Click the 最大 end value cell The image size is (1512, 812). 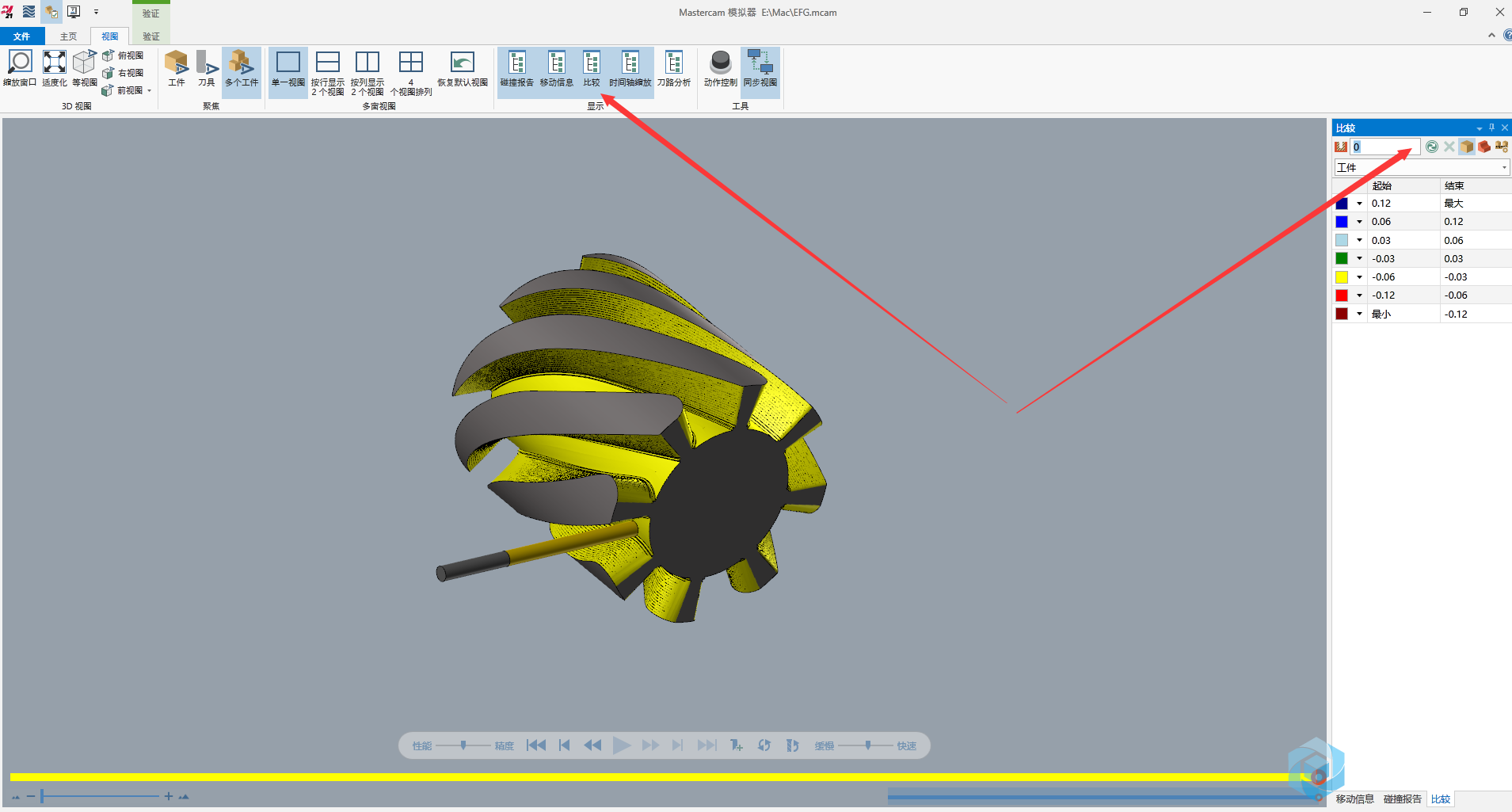1476,204
